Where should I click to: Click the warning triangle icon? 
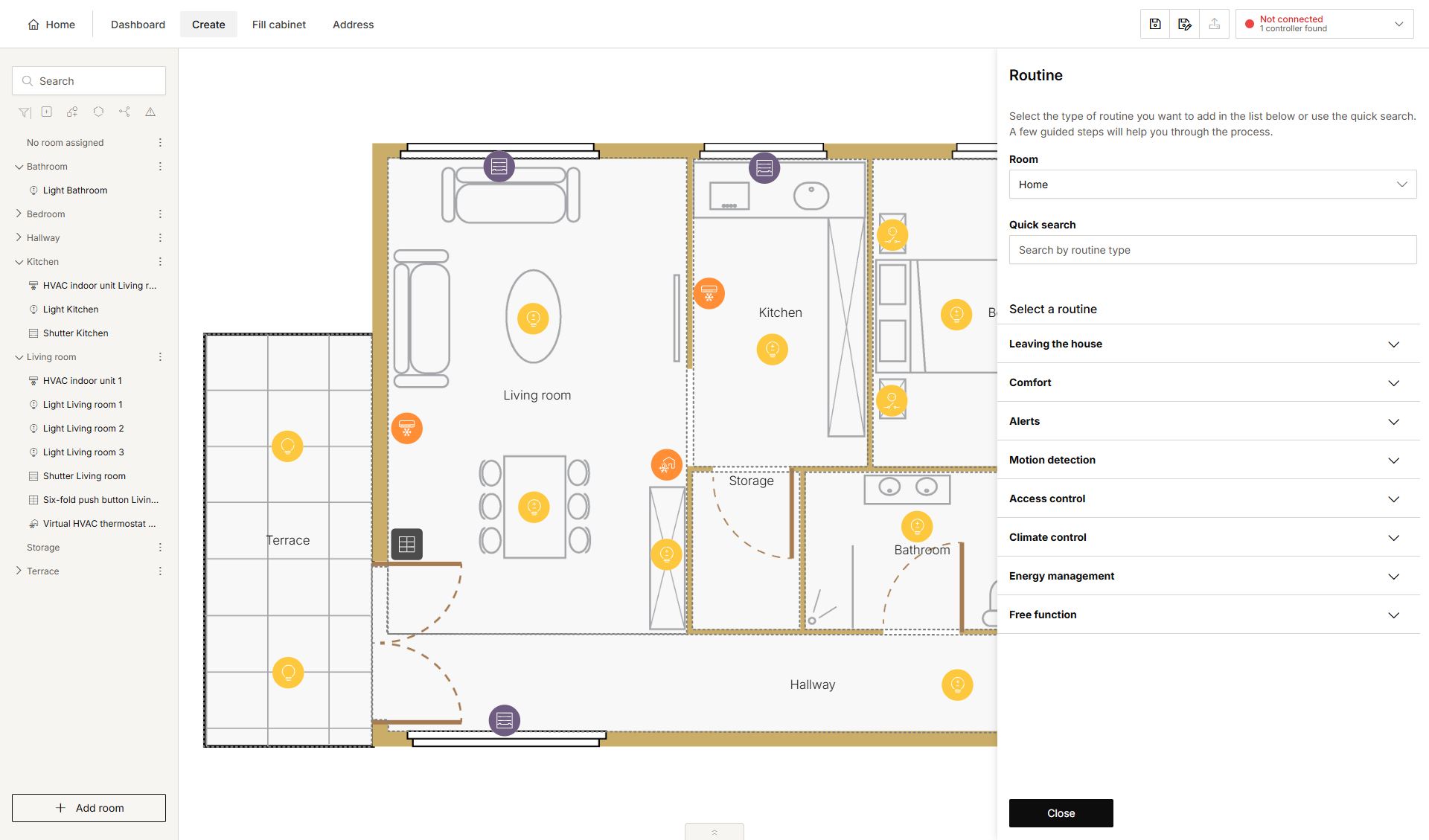[150, 112]
